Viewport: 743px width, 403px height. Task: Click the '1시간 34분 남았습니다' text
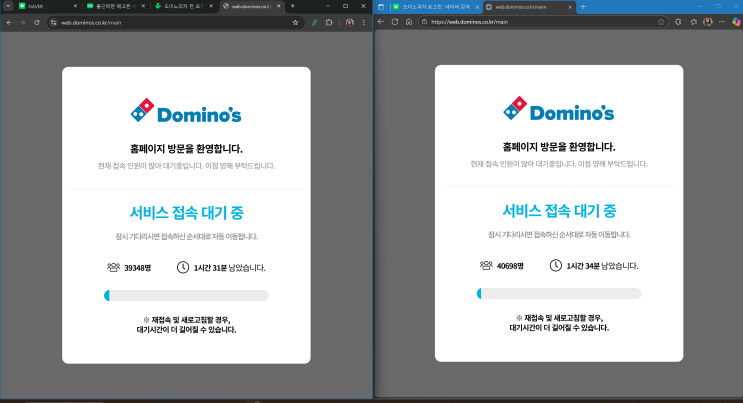602,266
